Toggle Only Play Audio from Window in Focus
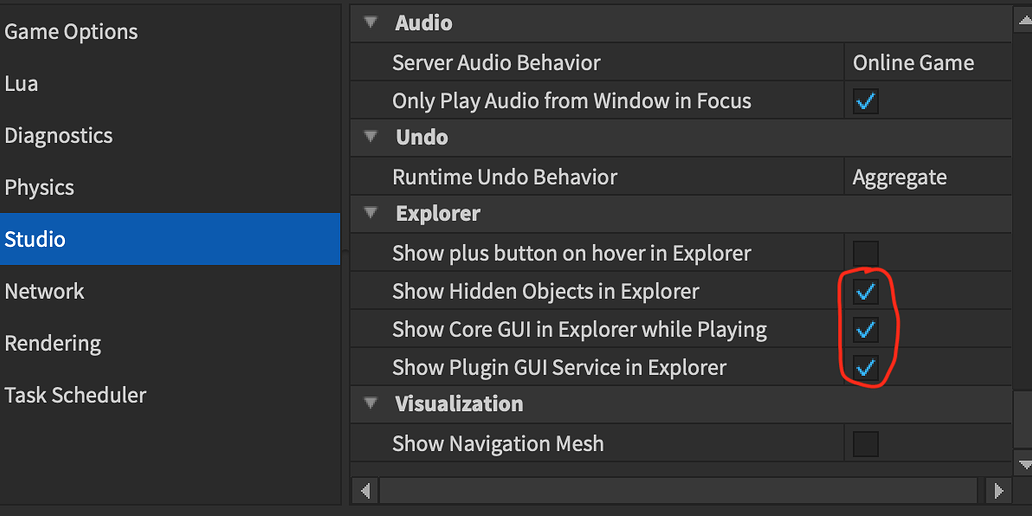 point(865,101)
